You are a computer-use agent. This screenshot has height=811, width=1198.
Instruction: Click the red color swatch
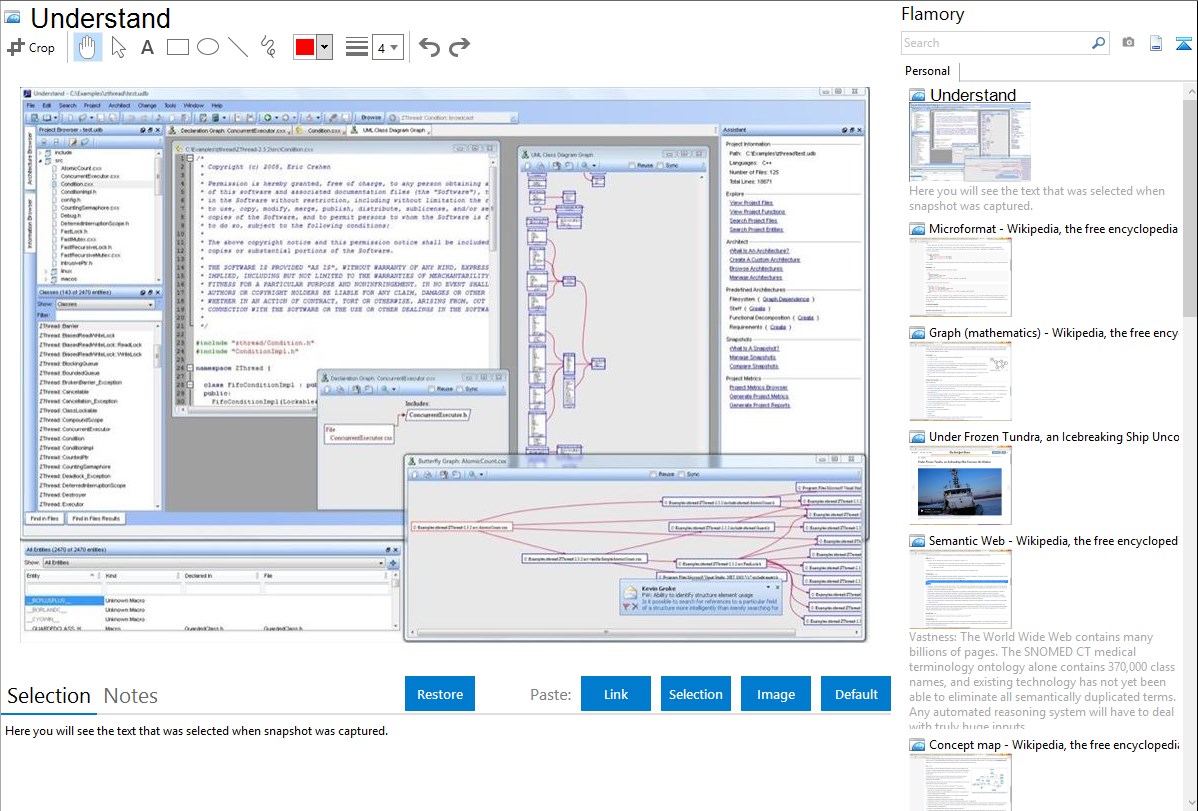tap(305, 47)
